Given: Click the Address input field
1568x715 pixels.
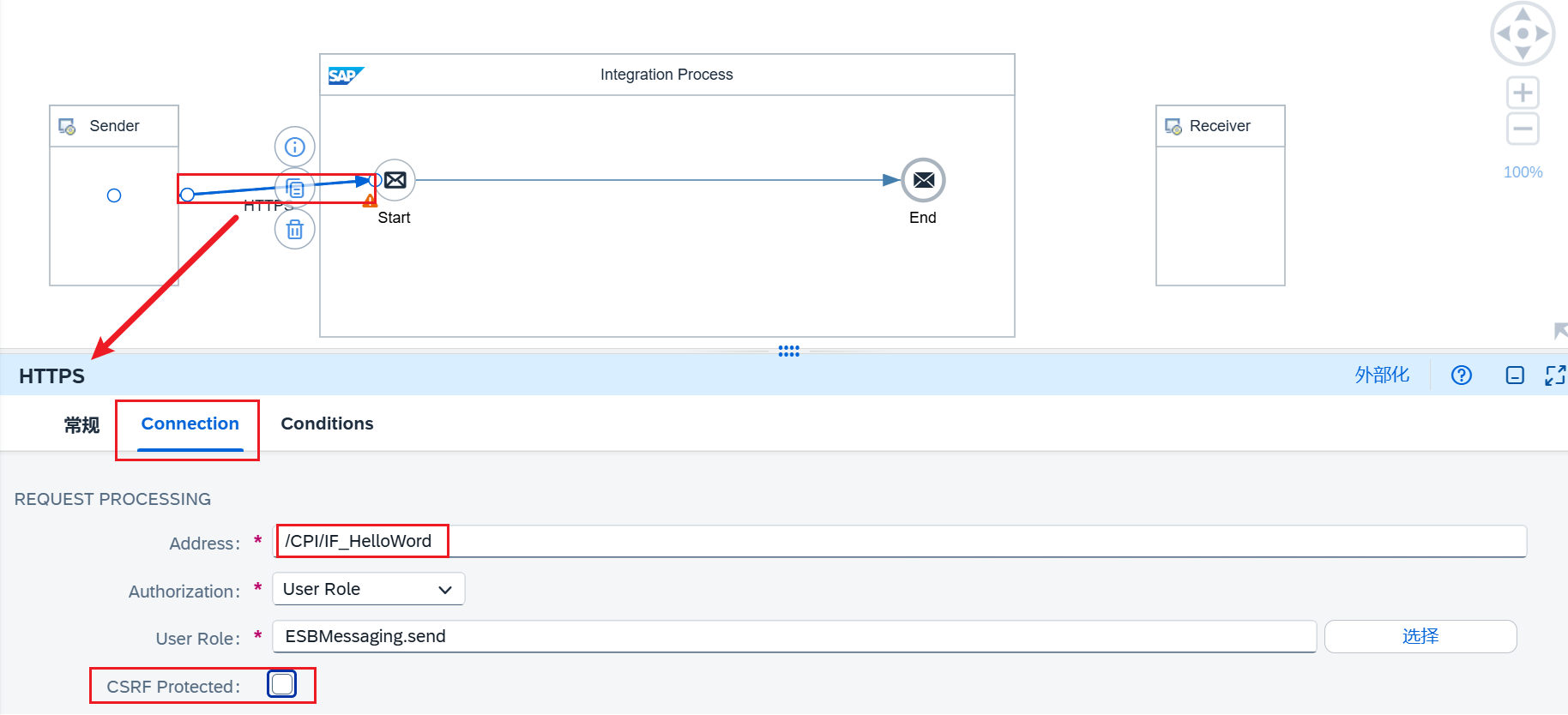Looking at the screenshot, I should pos(899,541).
